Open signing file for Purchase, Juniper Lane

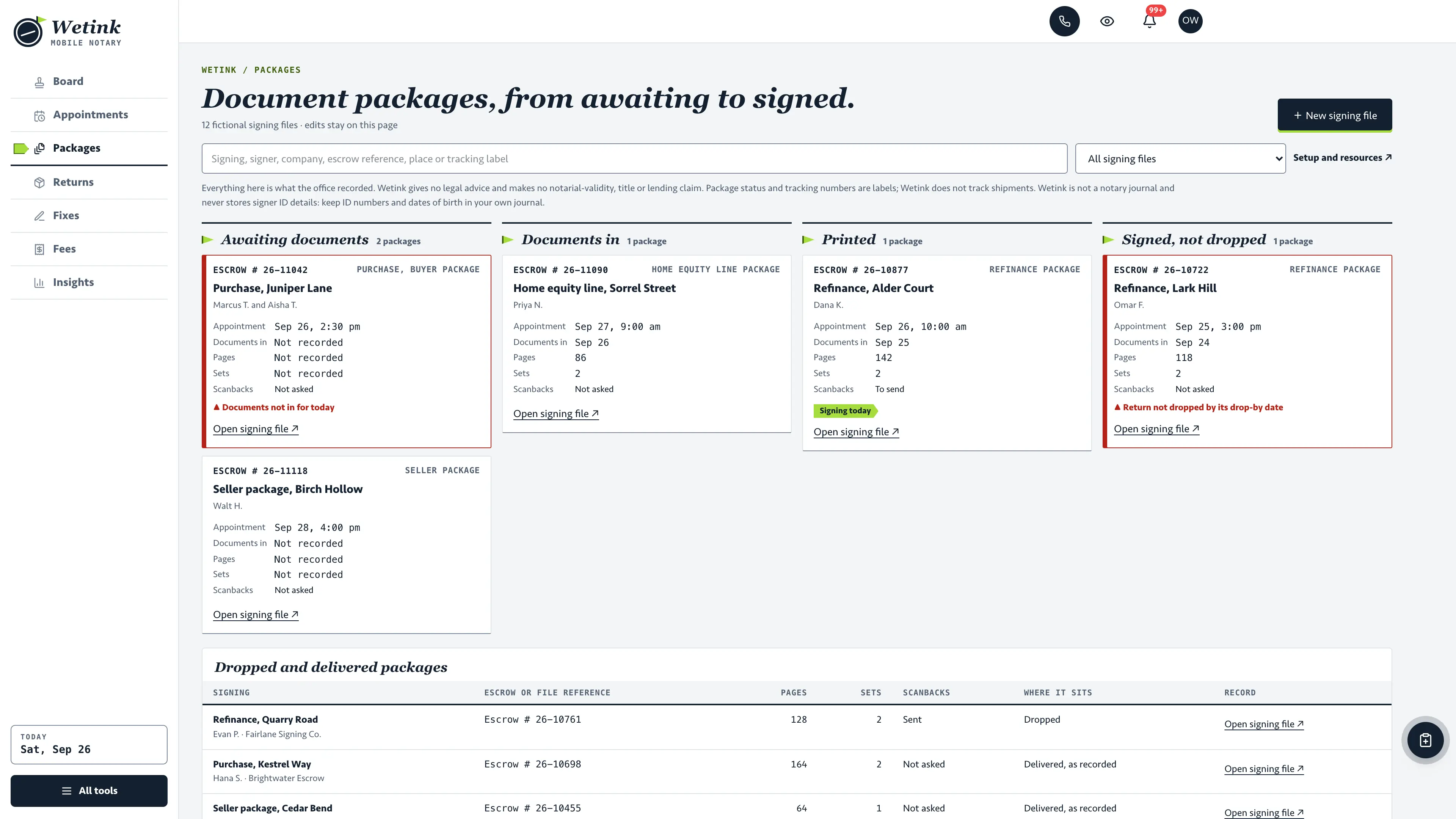[256, 429]
